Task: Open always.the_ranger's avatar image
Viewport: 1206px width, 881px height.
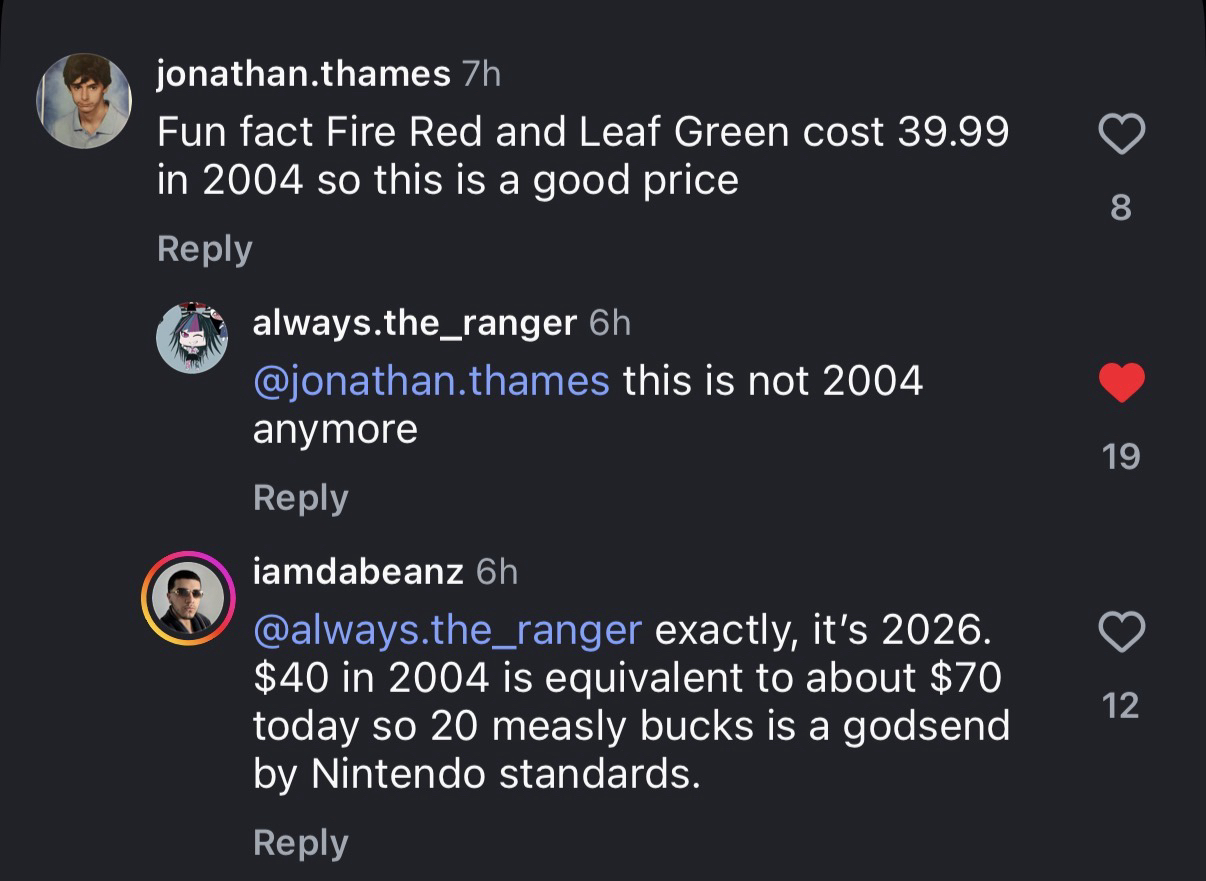Action: pyautogui.click(x=191, y=336)
